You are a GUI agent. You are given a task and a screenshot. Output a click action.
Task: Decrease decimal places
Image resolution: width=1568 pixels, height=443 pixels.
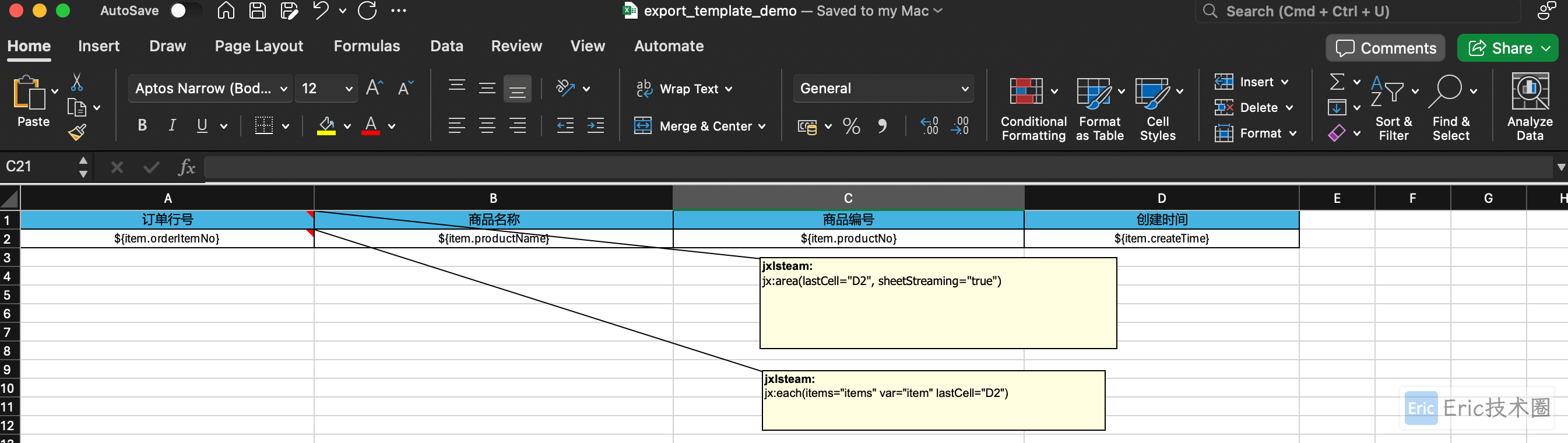(960, 126)
